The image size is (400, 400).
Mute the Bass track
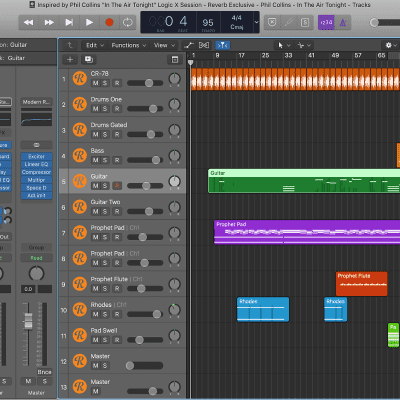click(x=96, y=160)
